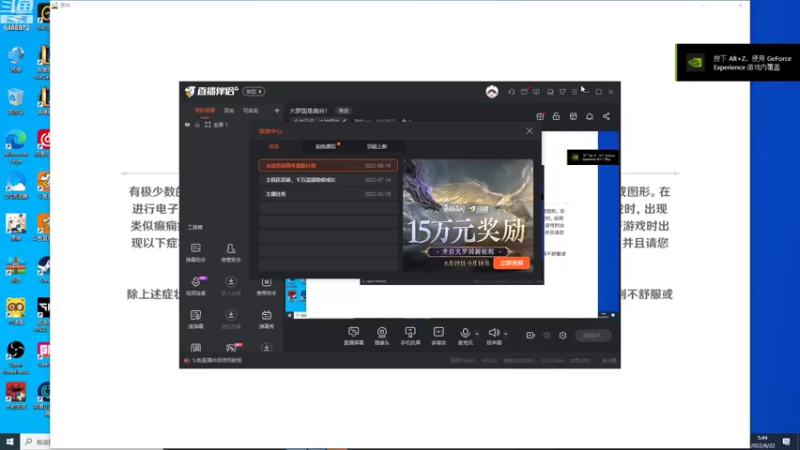This screenshot has width=800, height=450.
Task: Open the notification bell icon
Action: (x=589, y=116)
